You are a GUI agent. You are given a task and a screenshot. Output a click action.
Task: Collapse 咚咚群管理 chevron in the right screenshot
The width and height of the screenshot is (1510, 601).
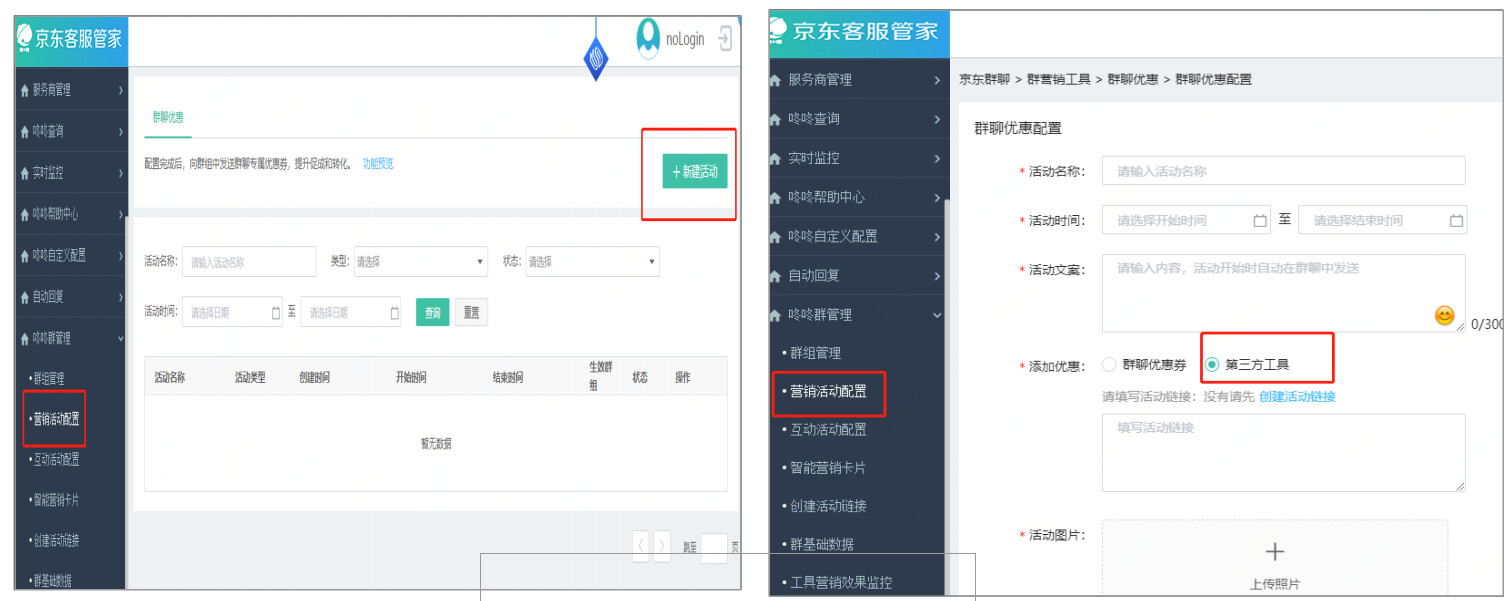(937, 315)
